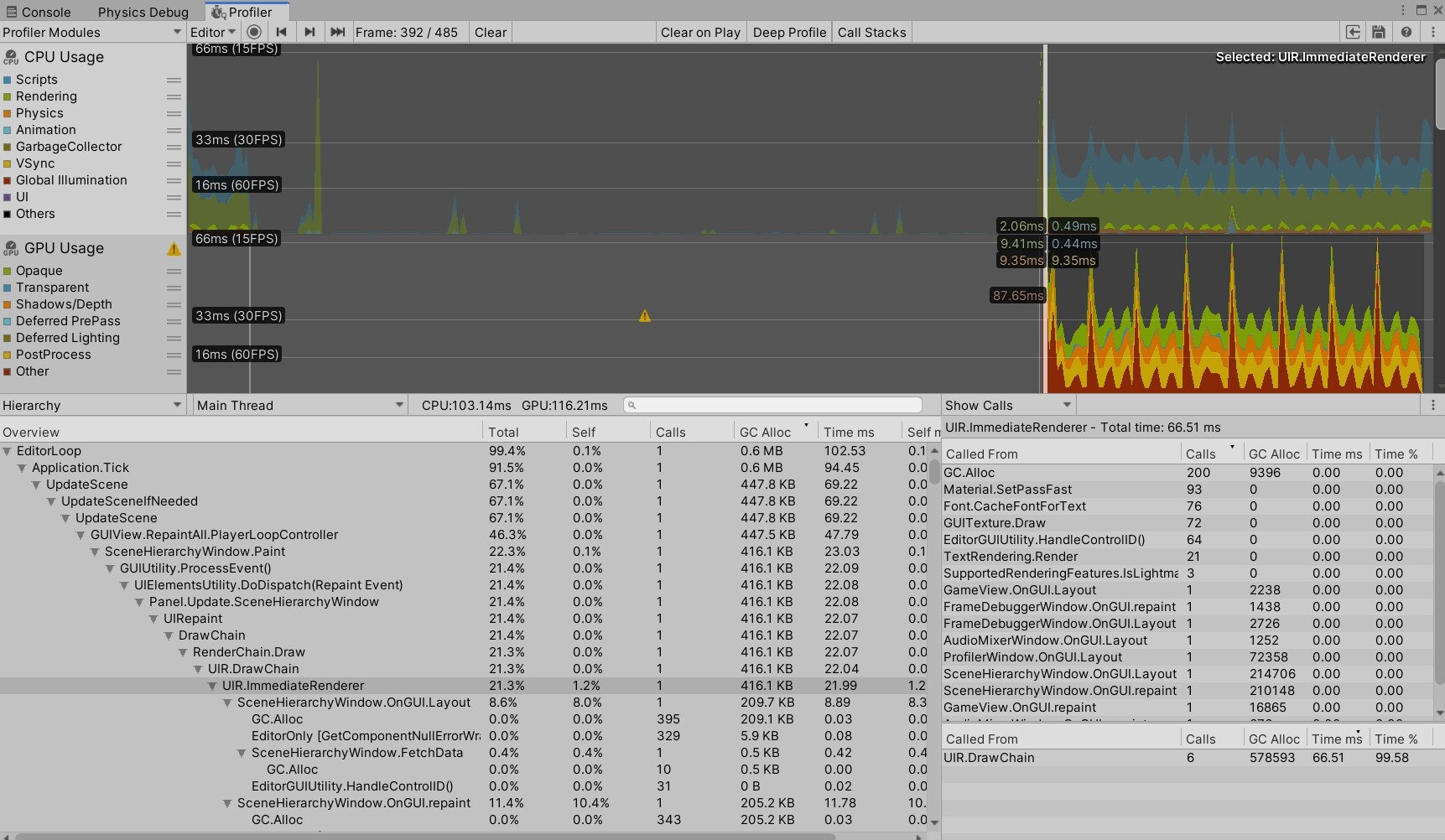Image resolution: width=1445 pixels, height=840 pixels.
Task: Grab the Transparent category reorder handle
Action: click(174, 288)
